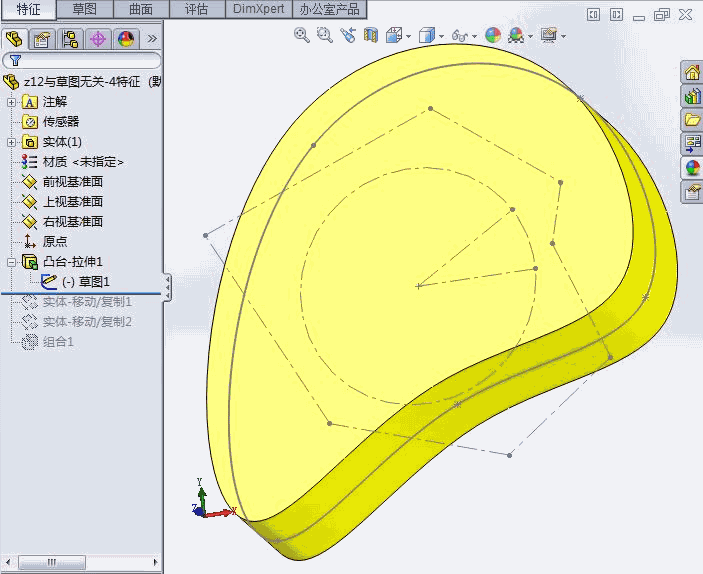Image resolution: width=703 pixels, height=574 pixels.
Task: Expand the 实体(1) tree node
Action: point(11,142)
